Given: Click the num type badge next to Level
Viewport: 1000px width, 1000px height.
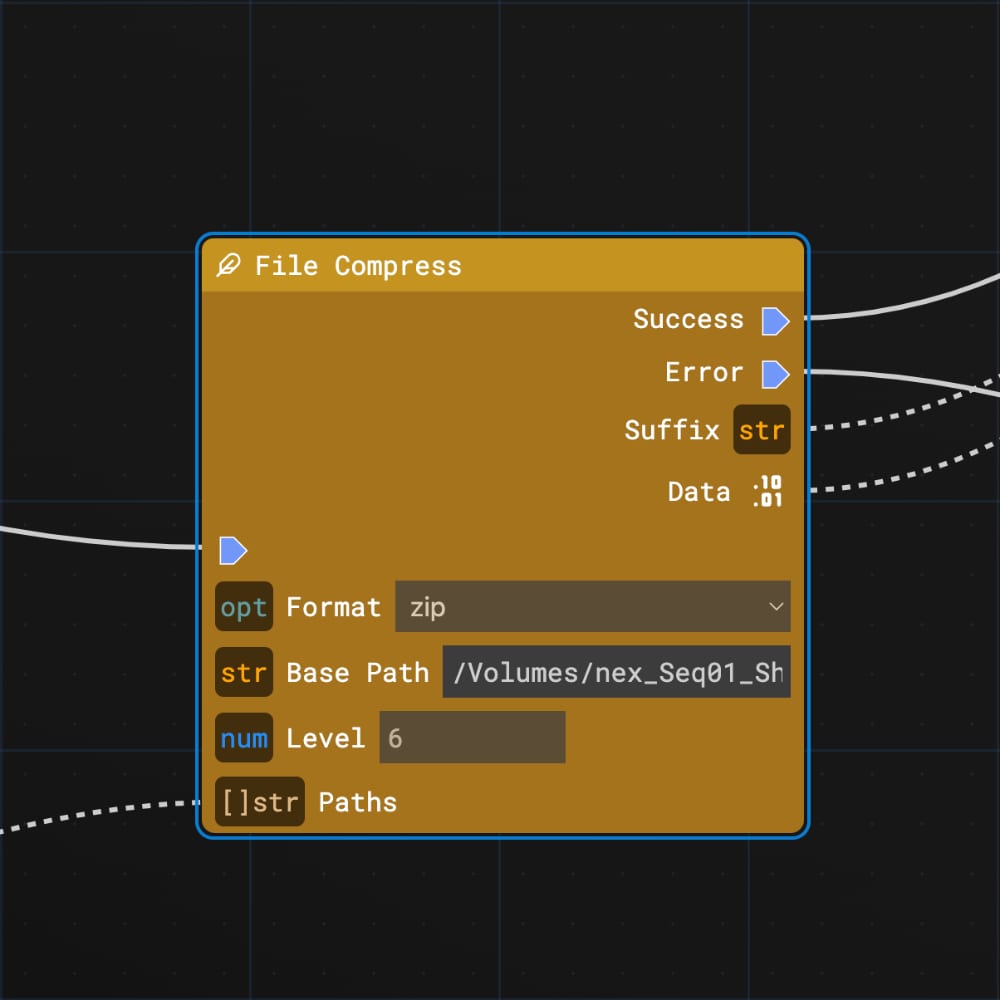Looking at the screenshot, I should point(243,737).
